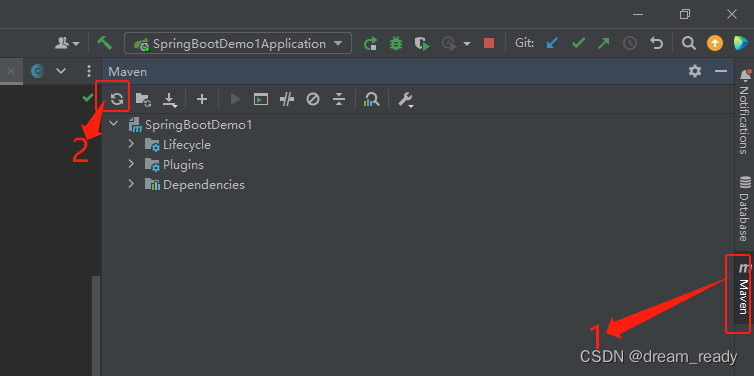Close the editor tab with X
754x376 pixels.
(x=11, y=71)
